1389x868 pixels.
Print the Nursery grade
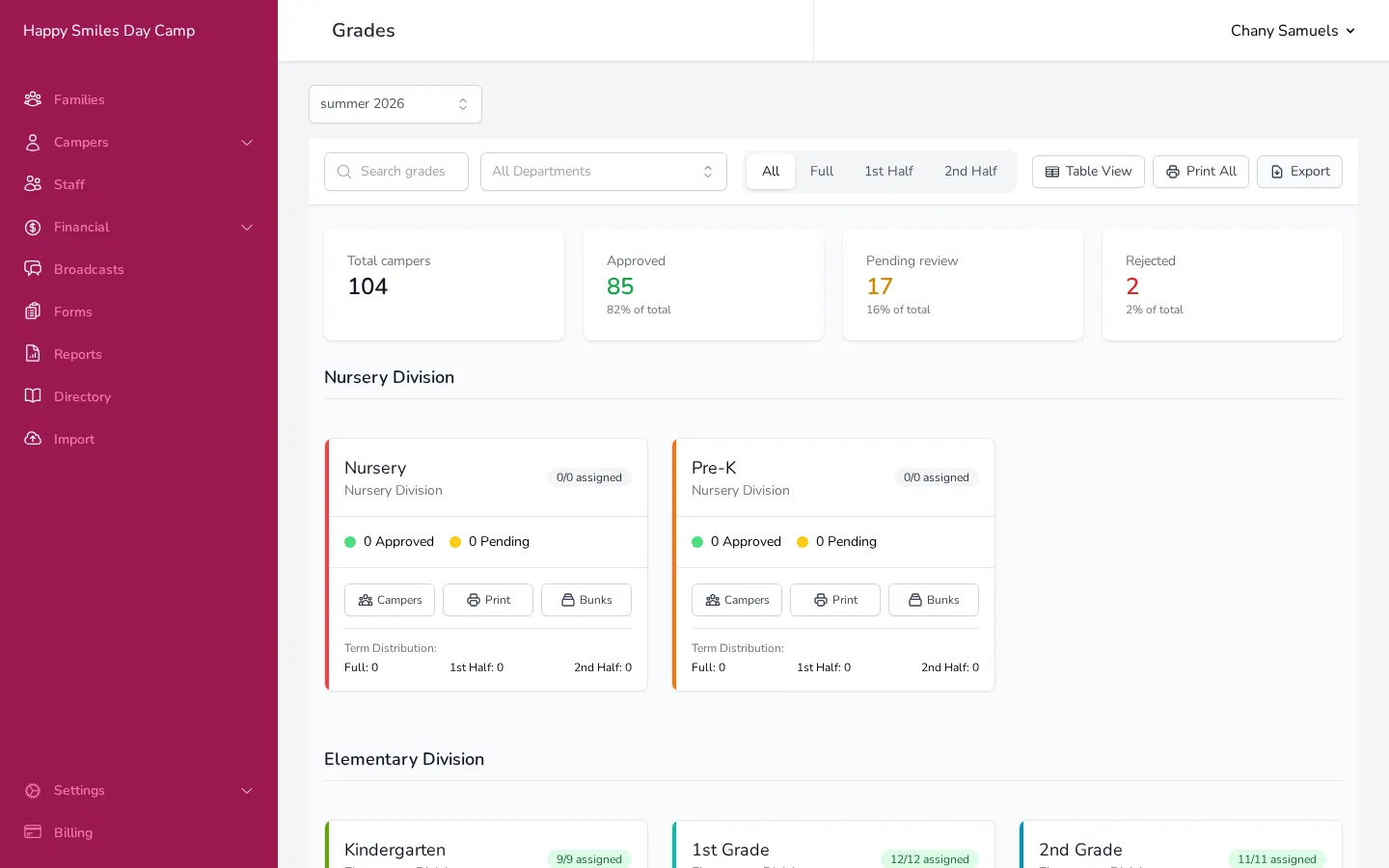coord(488,600)
